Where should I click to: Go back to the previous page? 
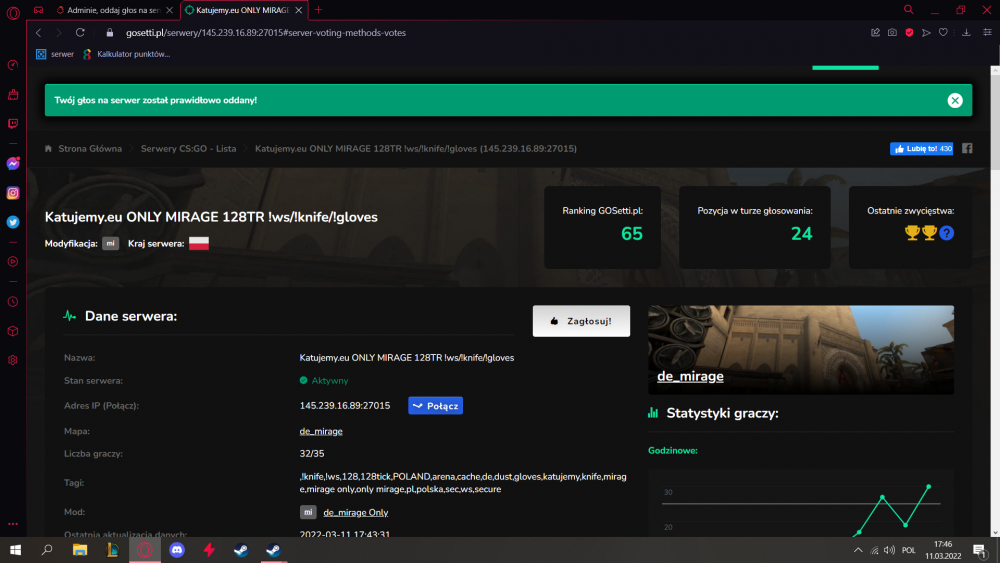point(39,33)
